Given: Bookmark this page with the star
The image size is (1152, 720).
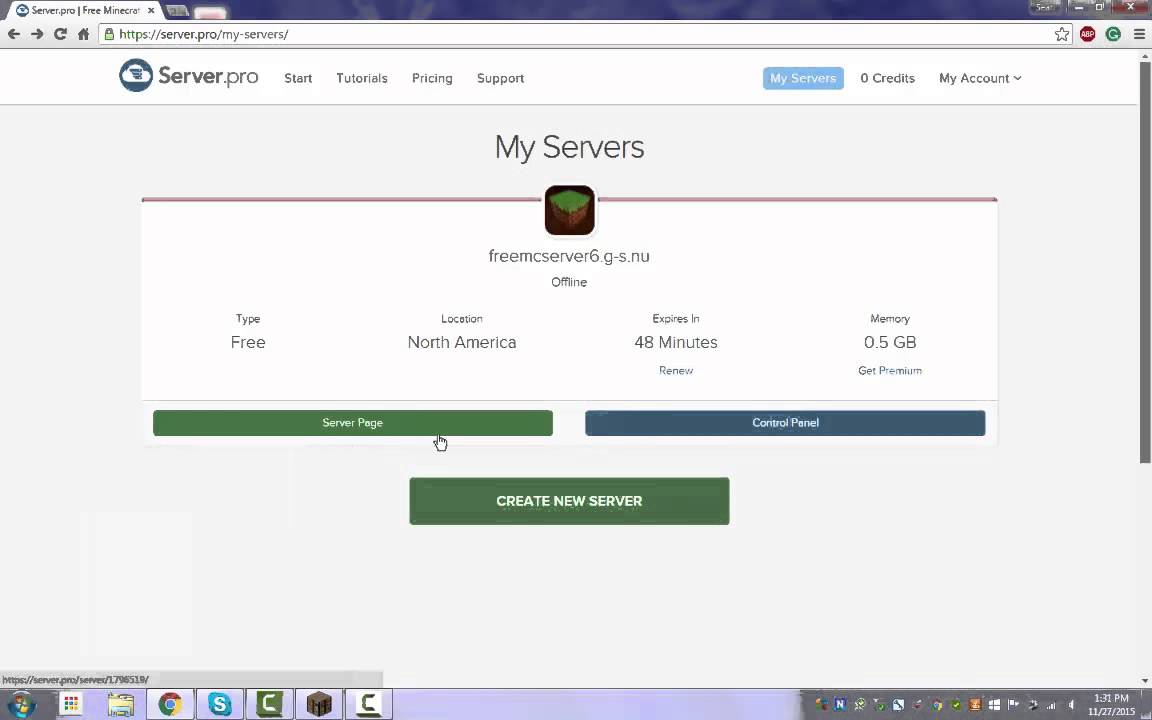Looking at the screenshot, I should click(x=1062, y=34).
